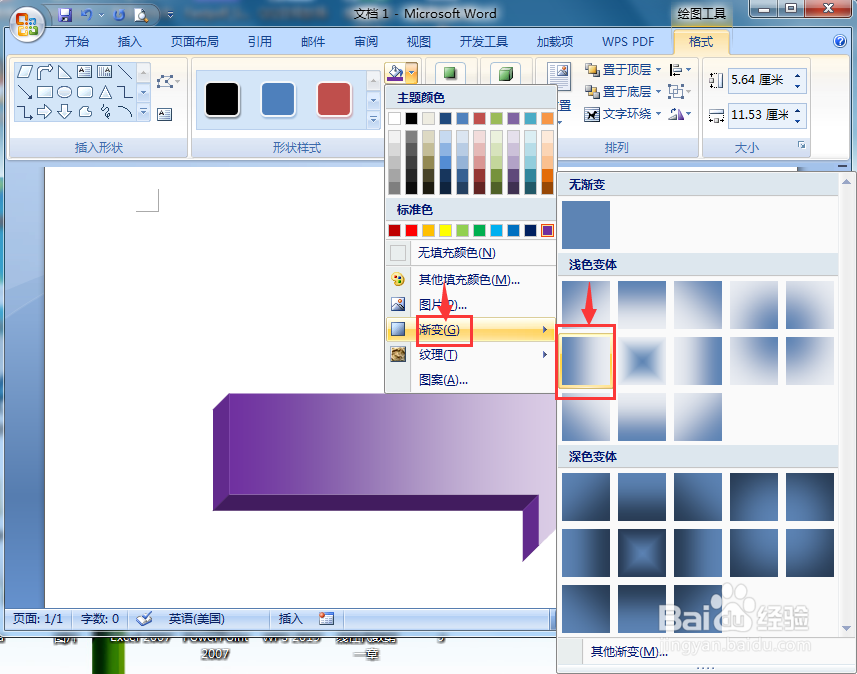Image resolution: width=857 pixels, height=674 pixels.
Task: Save the document via quick access toolbar
Action: tap(65, 15)
